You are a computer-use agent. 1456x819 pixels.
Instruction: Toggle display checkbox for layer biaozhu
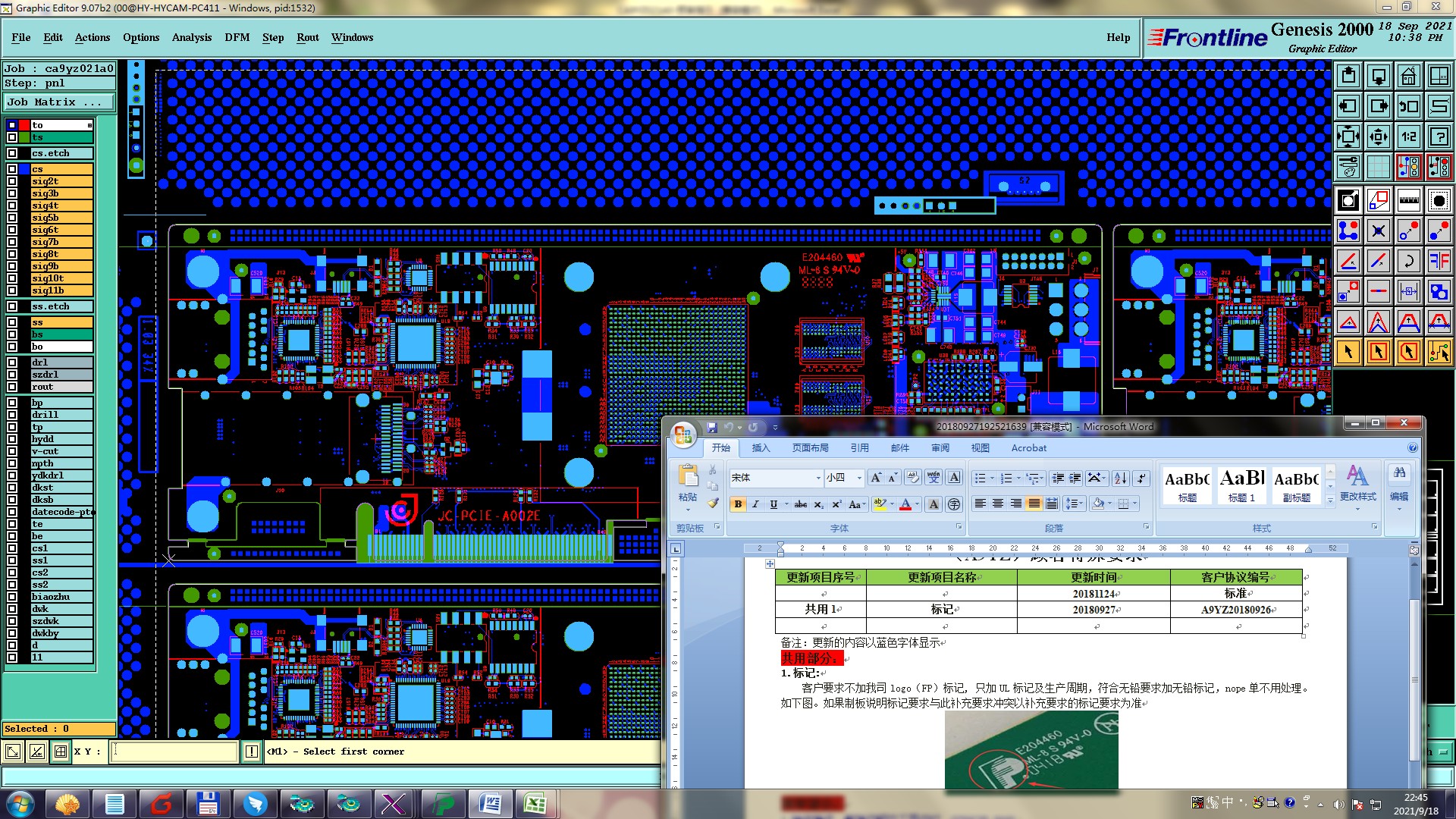click(x=12, y=597)
